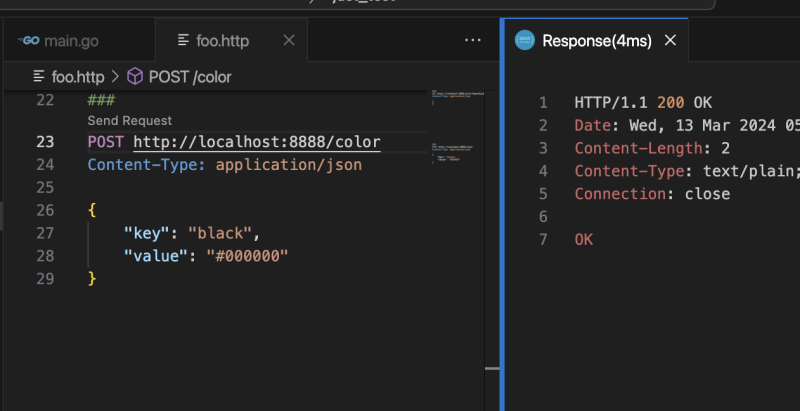
Task: Click the Send Request code lens
Action: [x=130, y=121]
